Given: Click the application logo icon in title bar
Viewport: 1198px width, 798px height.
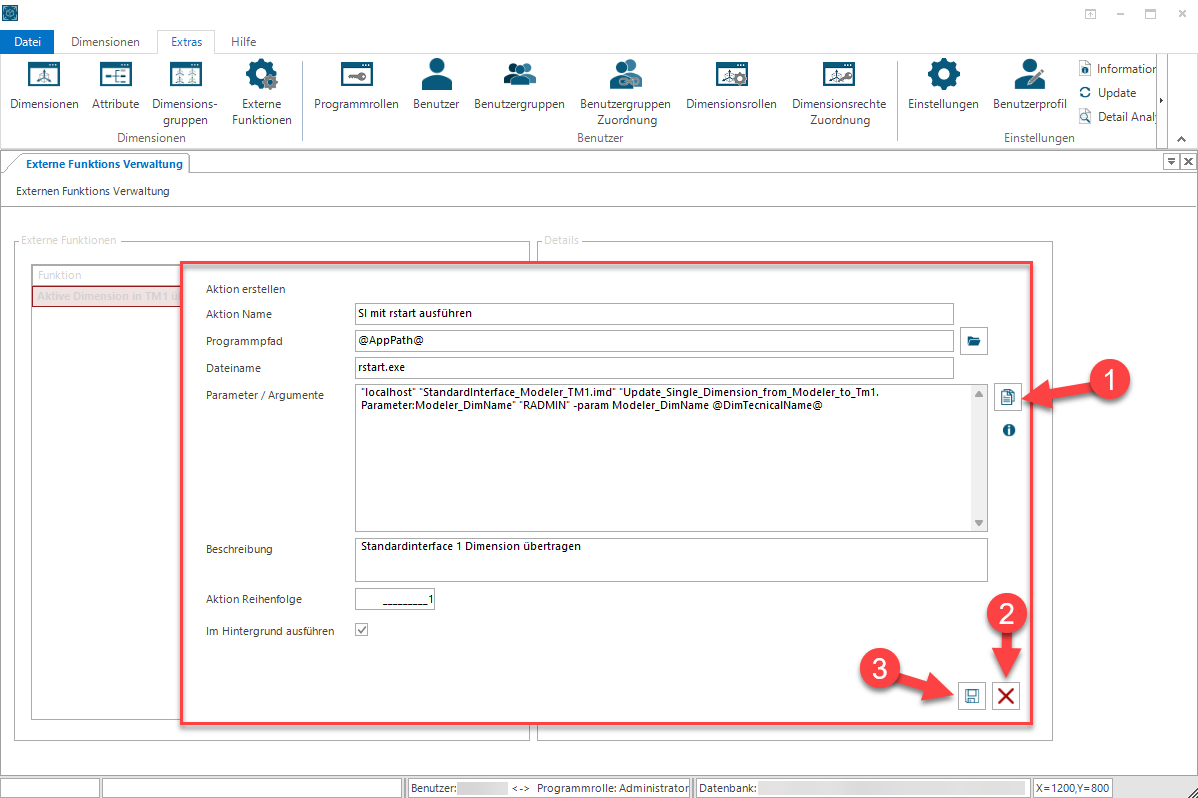Looking at the screenshot, I should pyautogui.click(x=10, y=12).
